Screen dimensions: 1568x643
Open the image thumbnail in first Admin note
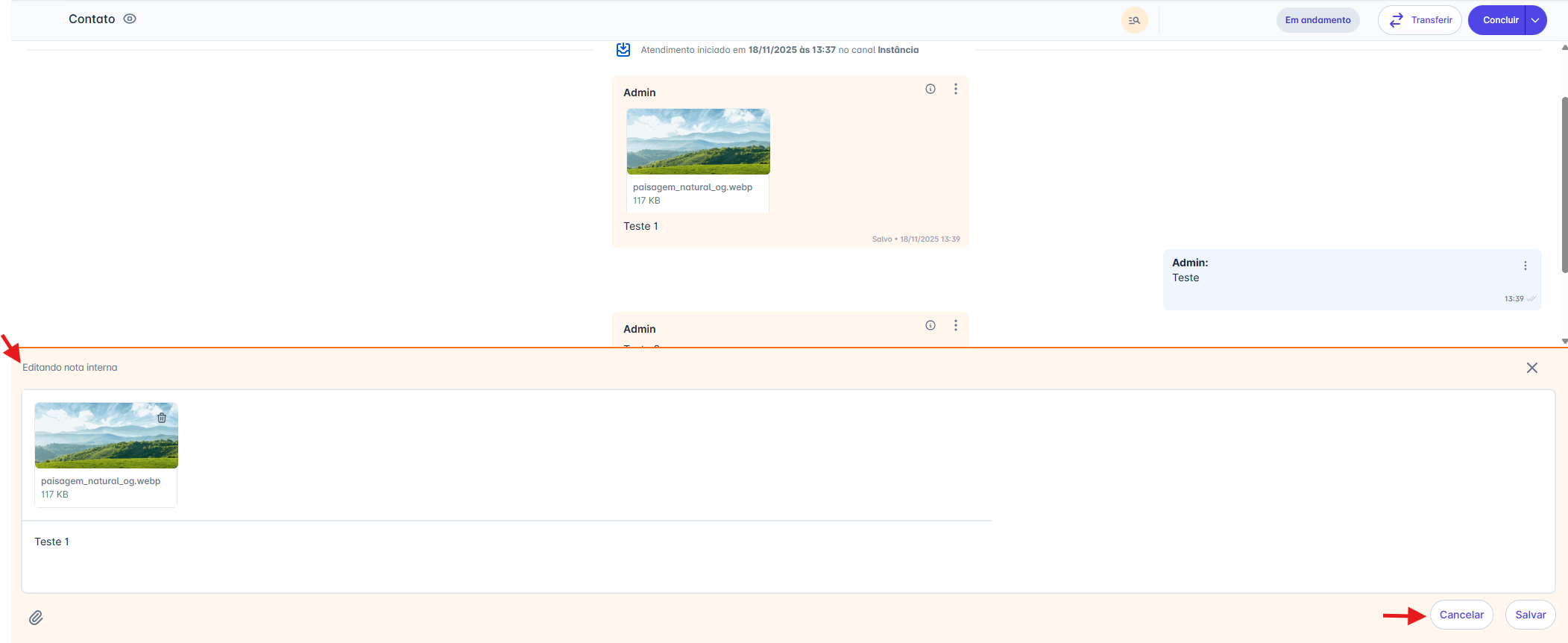tap(698, 142)
